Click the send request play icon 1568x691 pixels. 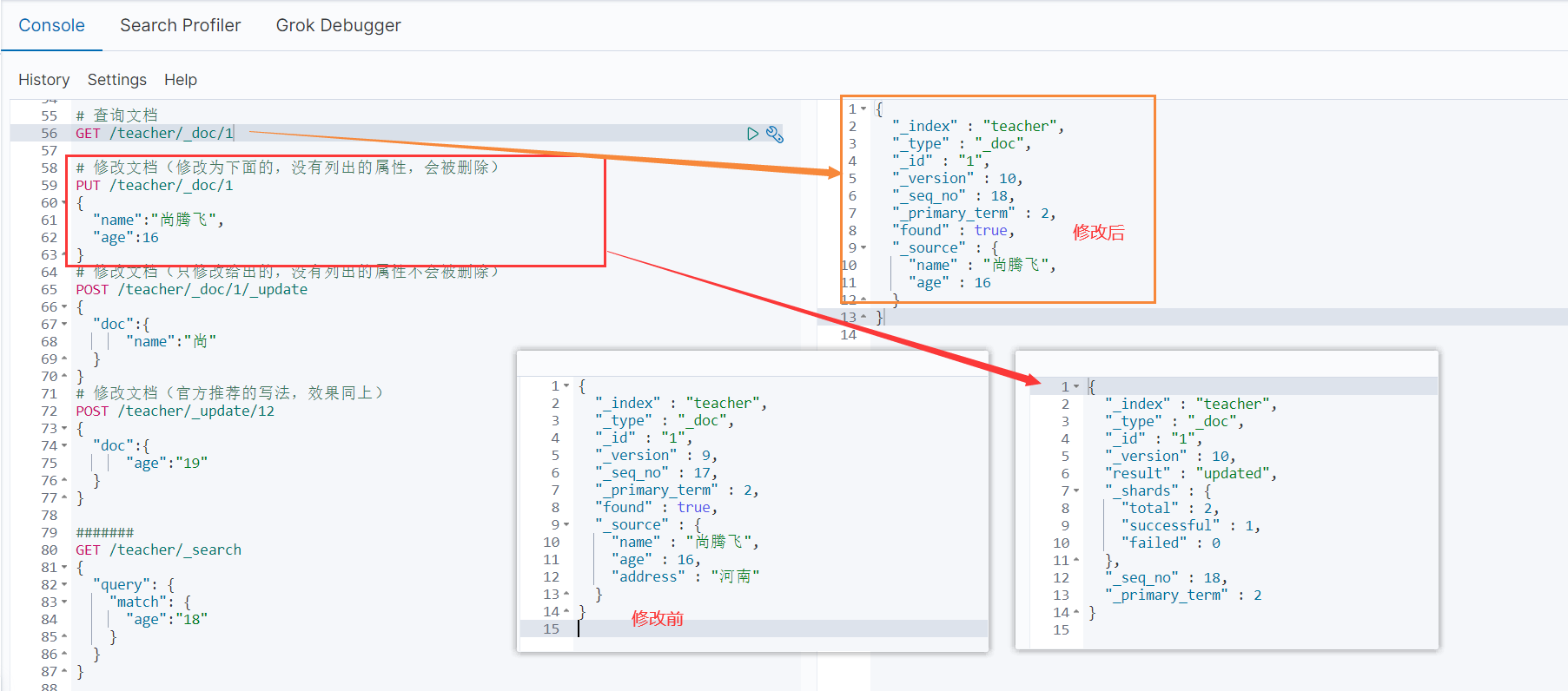(752, 134)
